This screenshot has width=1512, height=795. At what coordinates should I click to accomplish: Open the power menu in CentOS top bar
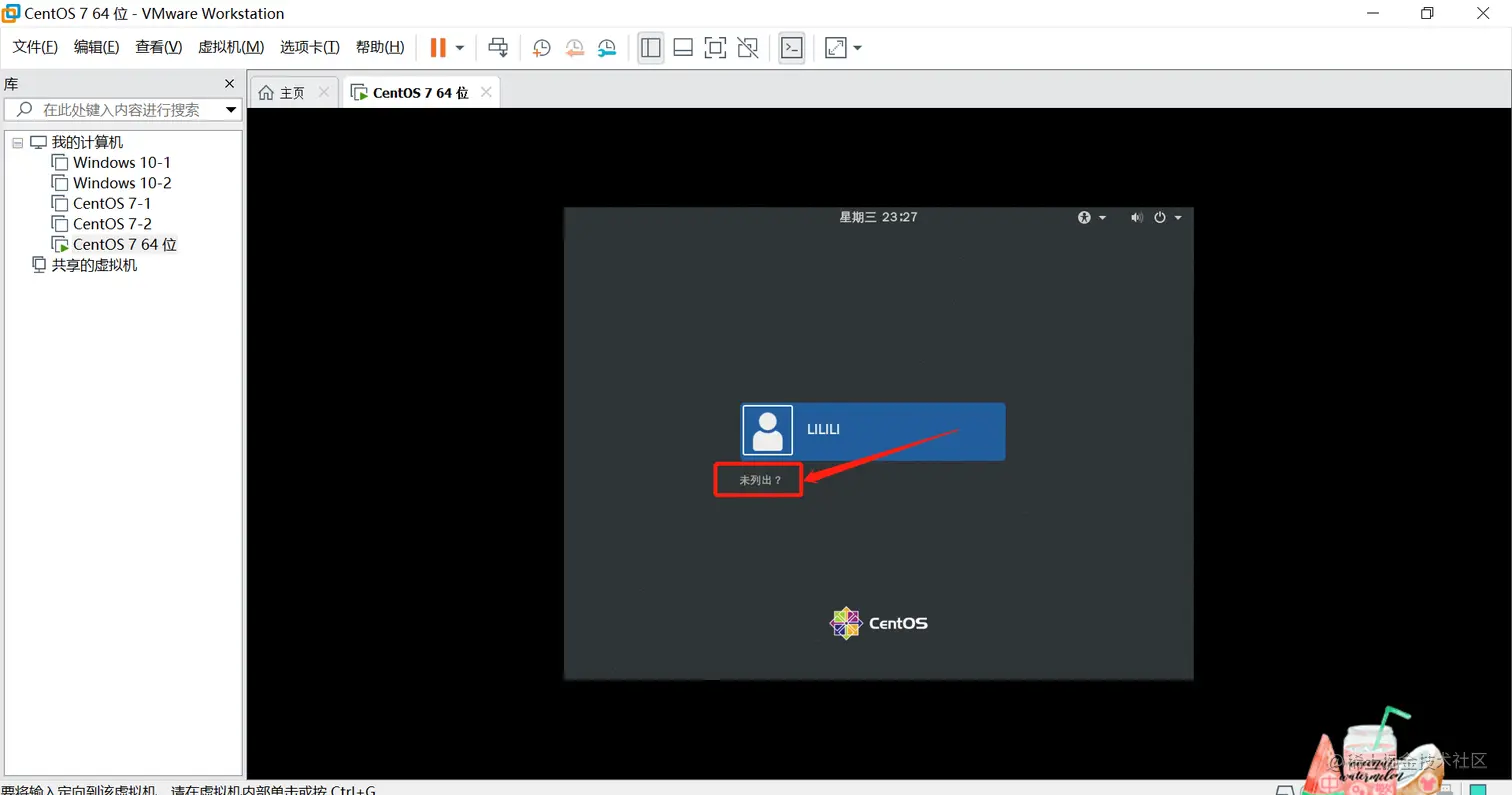pos(1167,217)
